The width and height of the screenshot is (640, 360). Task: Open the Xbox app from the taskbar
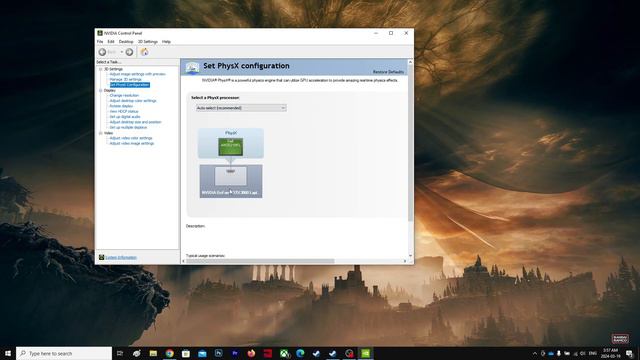(x=284, y=353)
